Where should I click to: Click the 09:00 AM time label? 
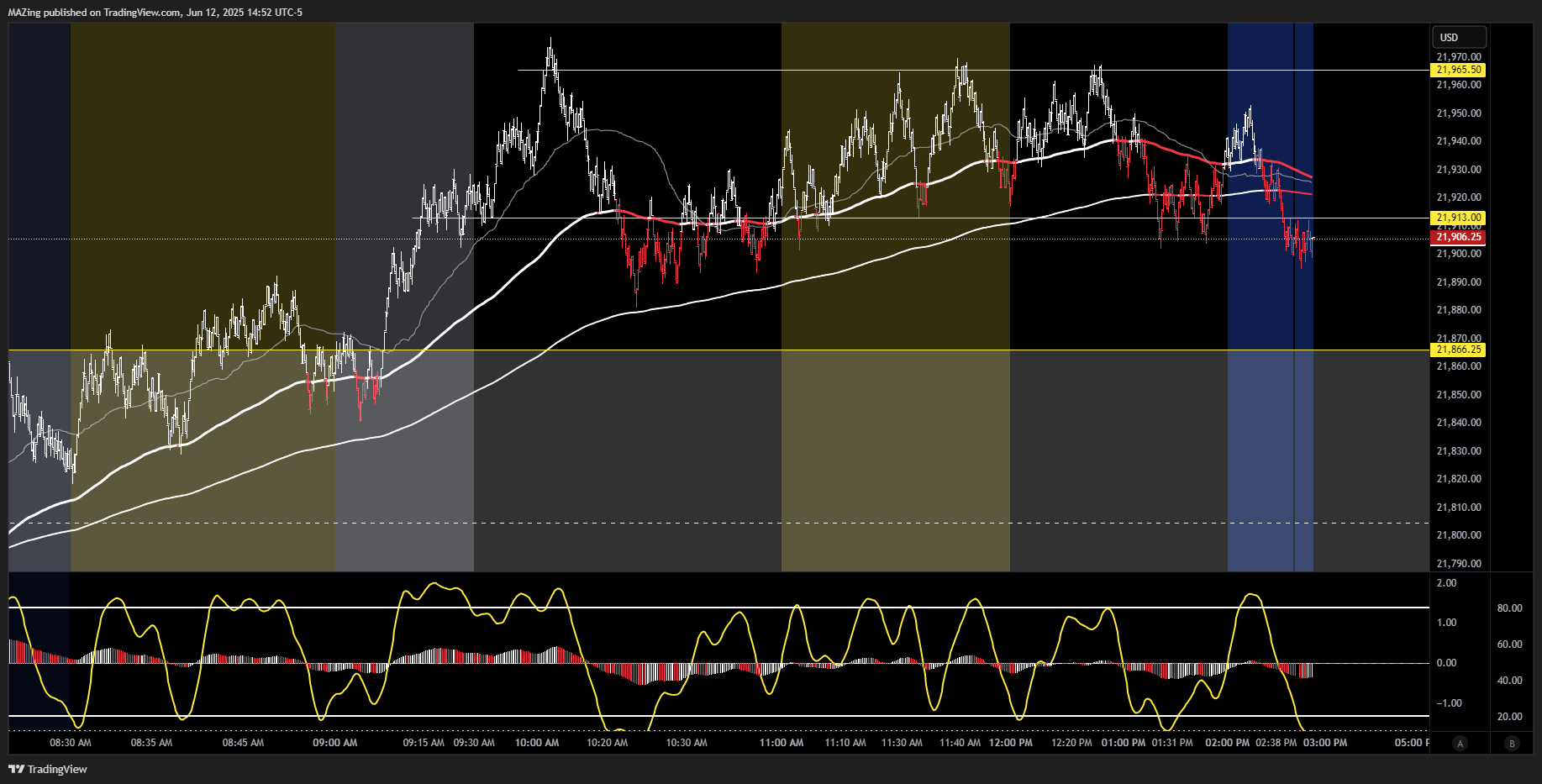334,743
